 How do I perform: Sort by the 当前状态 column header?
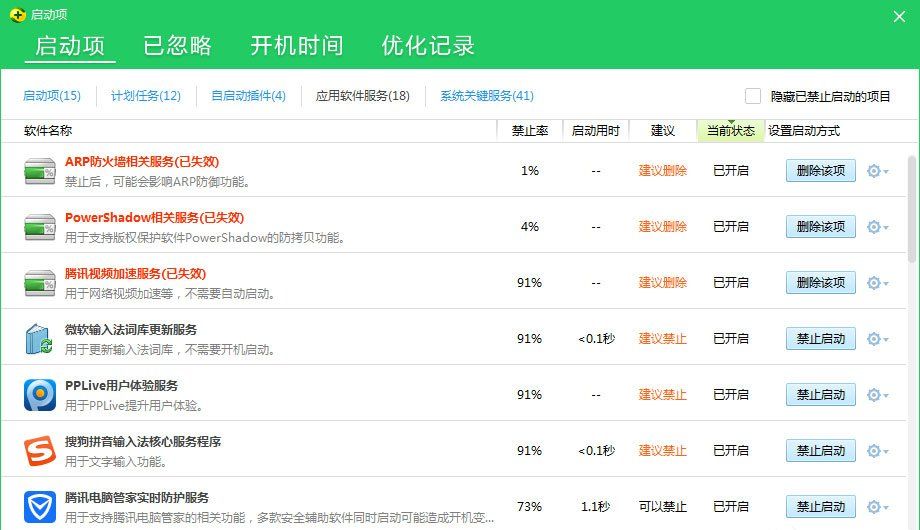[730, 131]
